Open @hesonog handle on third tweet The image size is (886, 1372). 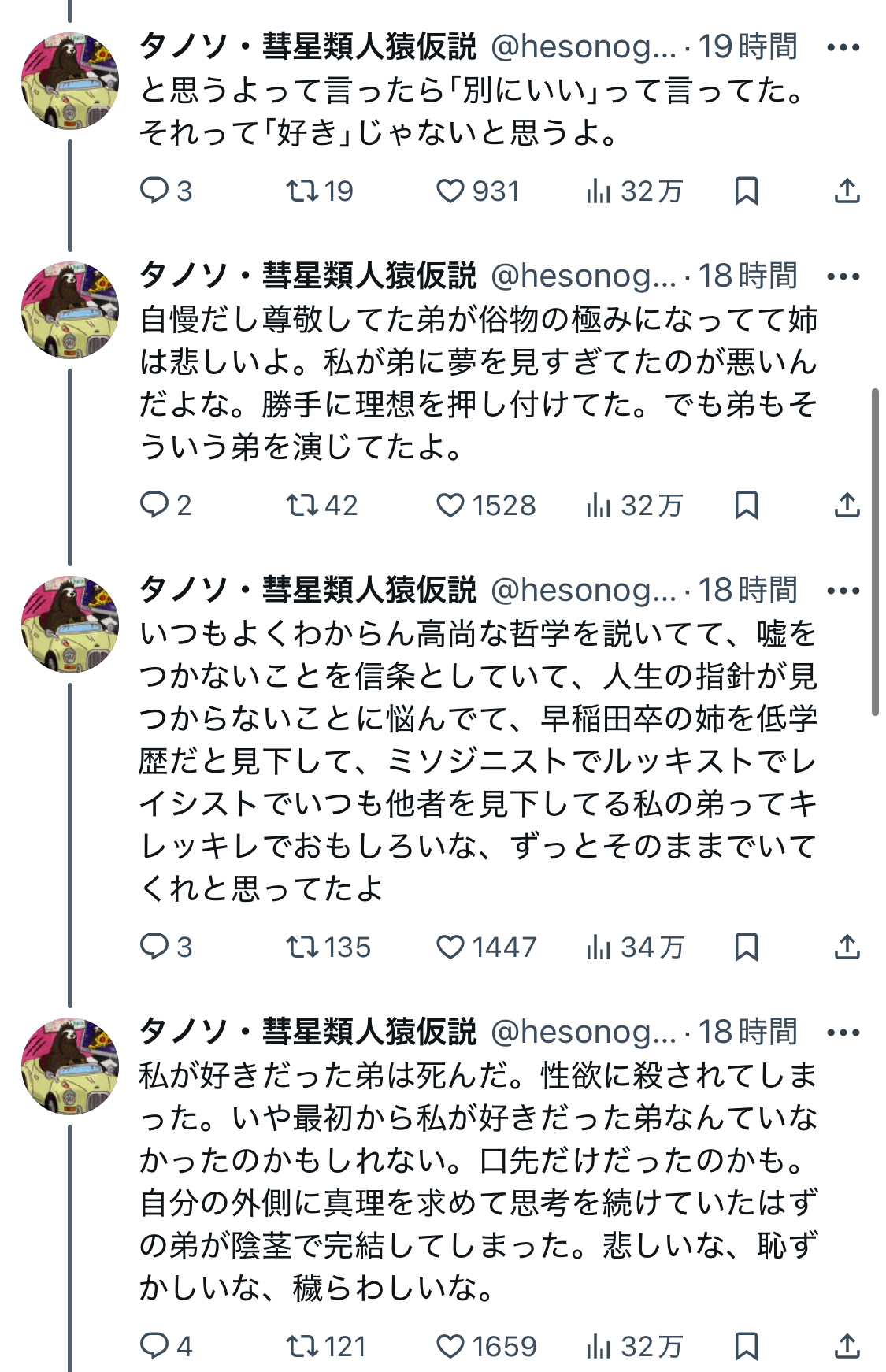583,591
